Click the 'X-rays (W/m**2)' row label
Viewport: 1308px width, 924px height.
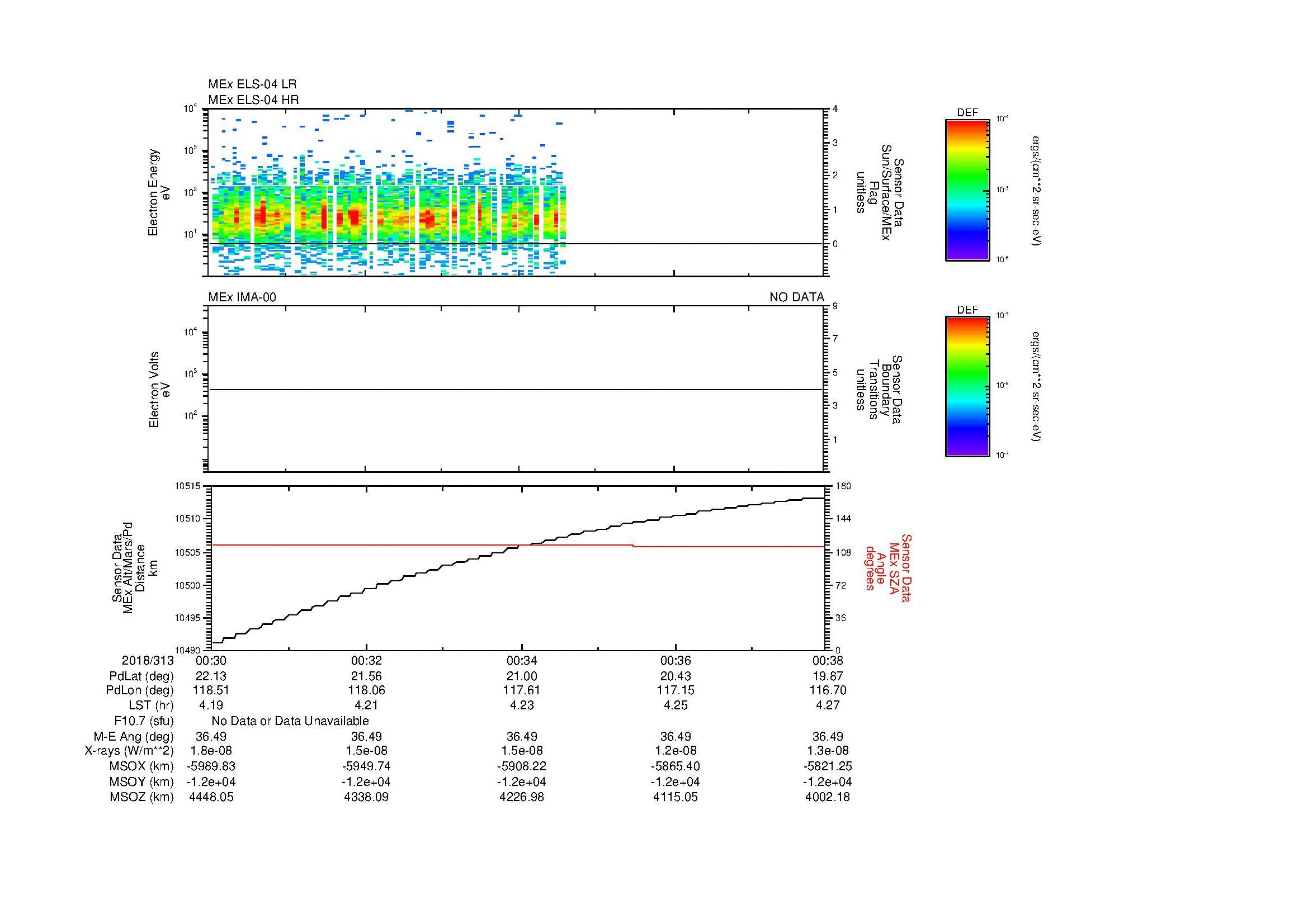(x=129, y=751)
